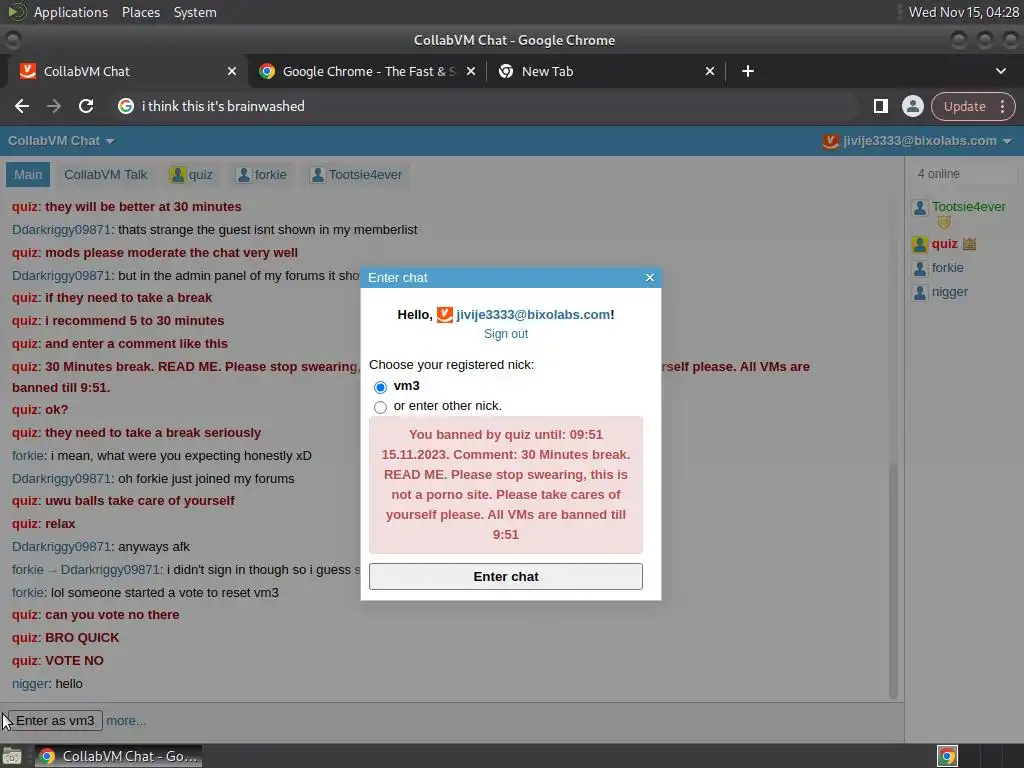Open the System menu
Screen dimensions: 1024x768
[195, 12]
